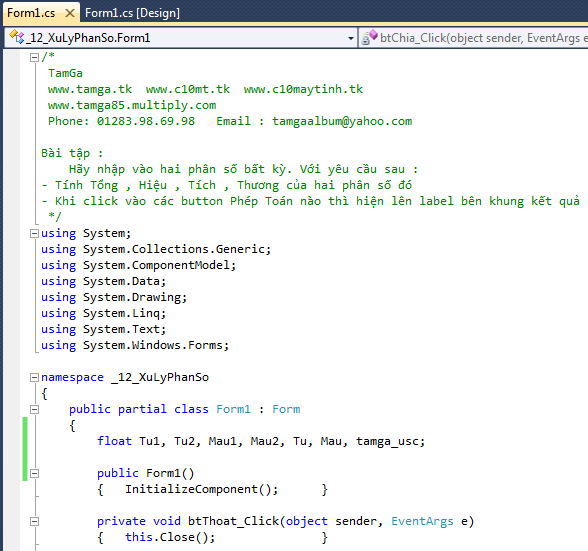The width and height of the screenshot is (588, 551).
Task: Click the tamgaalbum@yahoo.com email text
Action: [x=342, y=121]
